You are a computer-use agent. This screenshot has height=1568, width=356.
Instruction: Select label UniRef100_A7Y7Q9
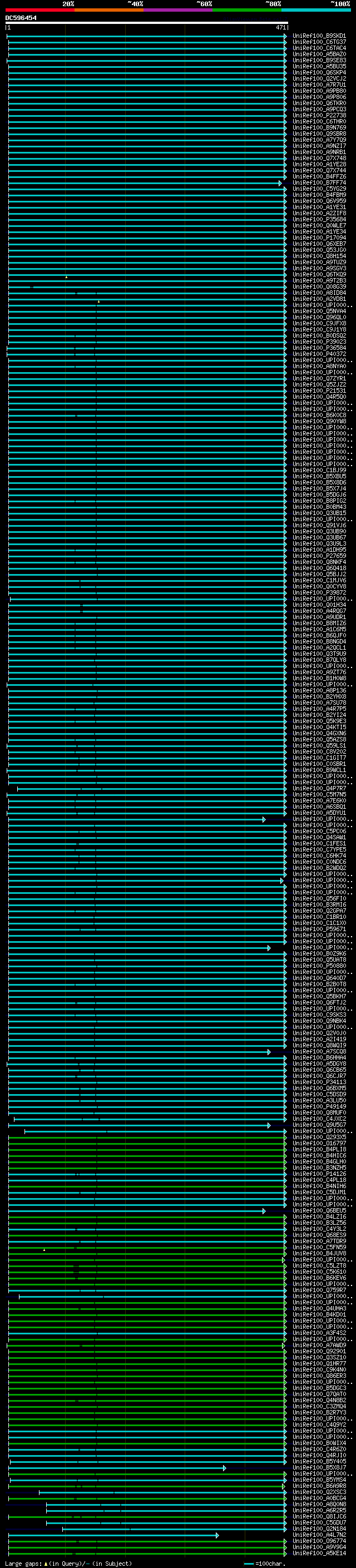pyautogui.click(x=319, y=140)
